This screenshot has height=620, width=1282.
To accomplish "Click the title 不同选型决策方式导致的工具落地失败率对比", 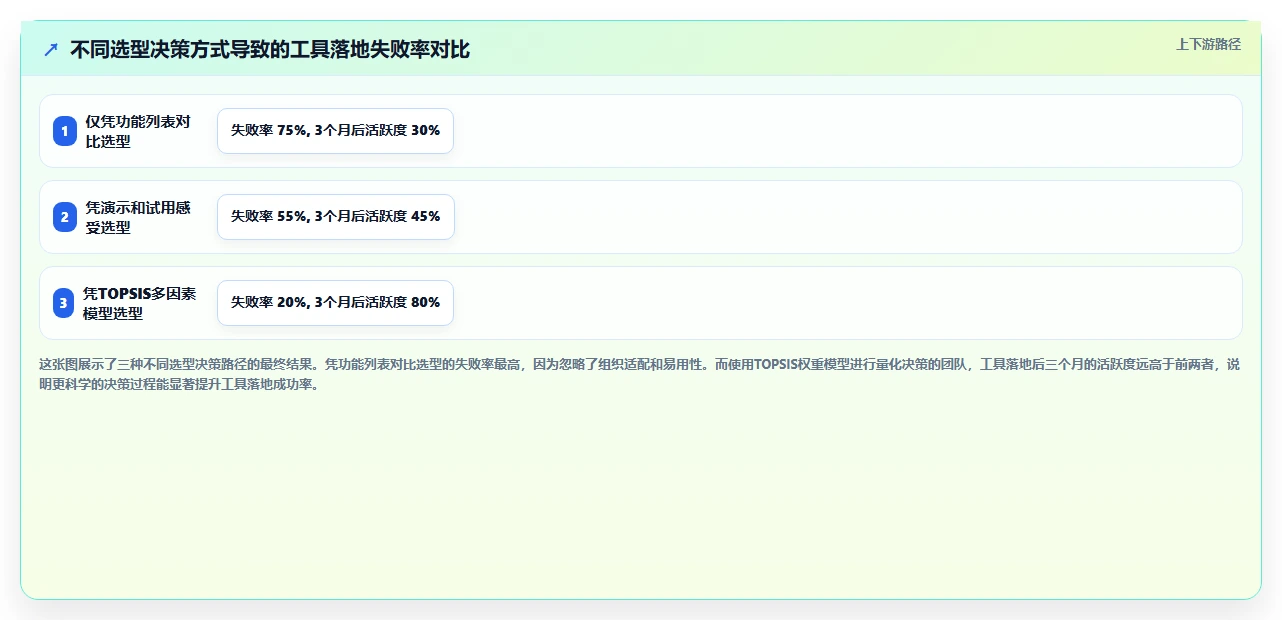I will [270, 50].
